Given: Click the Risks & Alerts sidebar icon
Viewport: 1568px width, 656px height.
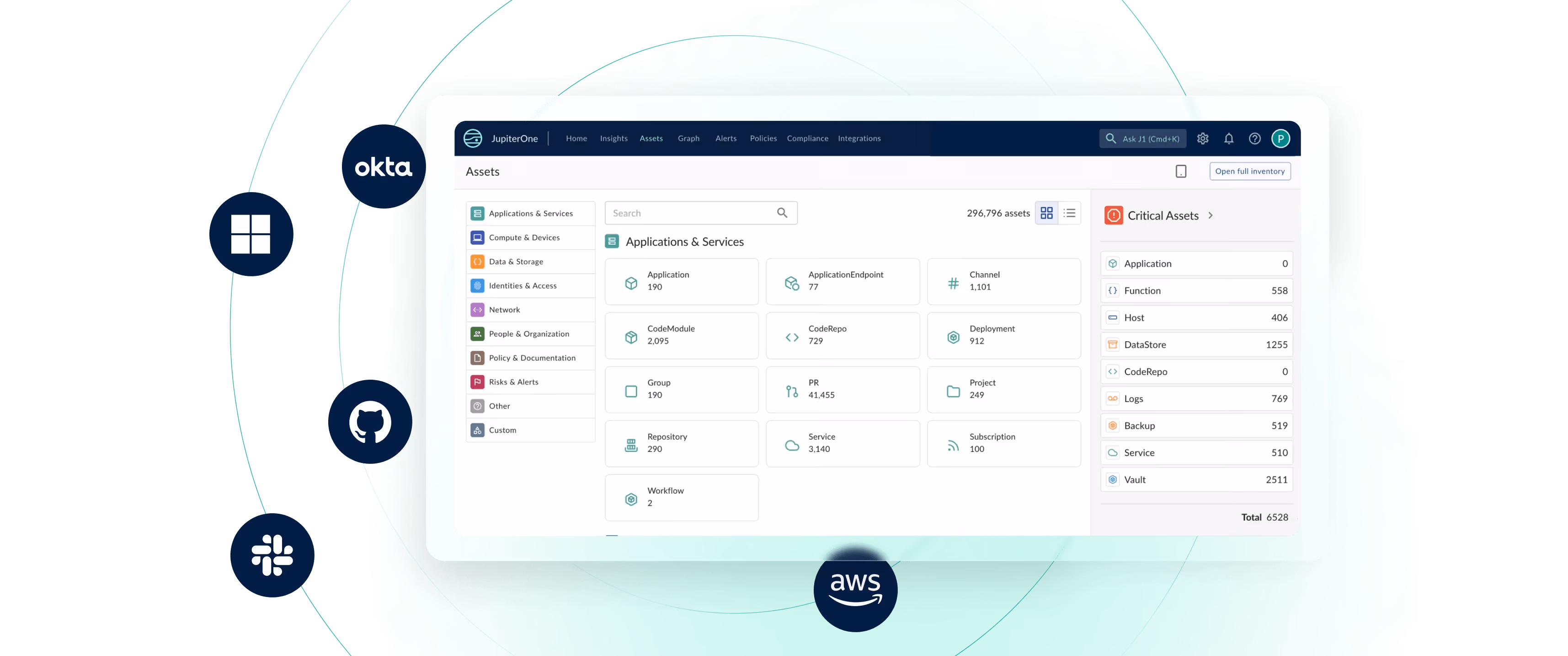Looking at the screenshot, I should [x=477, y=382].
